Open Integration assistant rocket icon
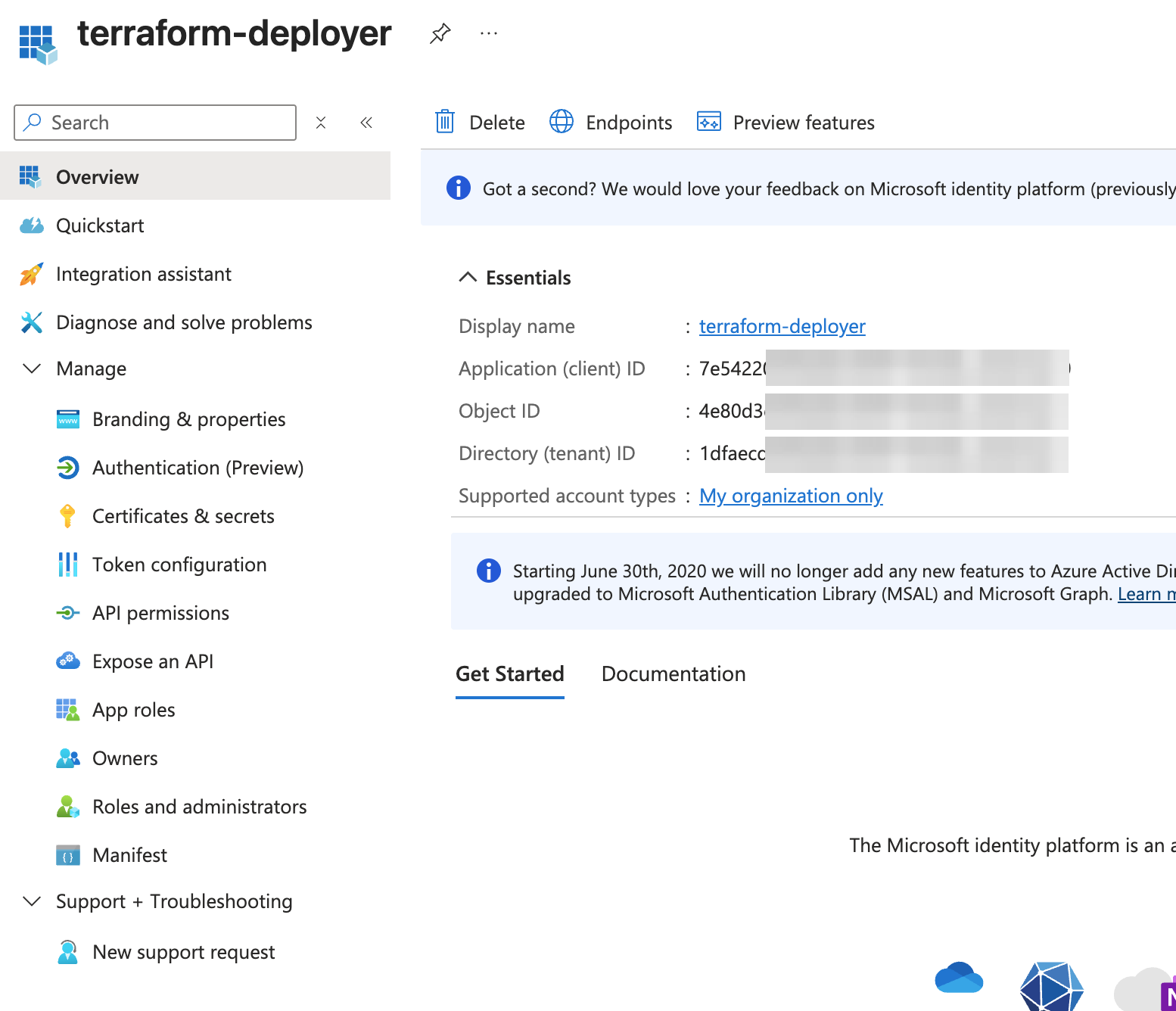Screen dimensions: 1176x1011 (31, 274)
